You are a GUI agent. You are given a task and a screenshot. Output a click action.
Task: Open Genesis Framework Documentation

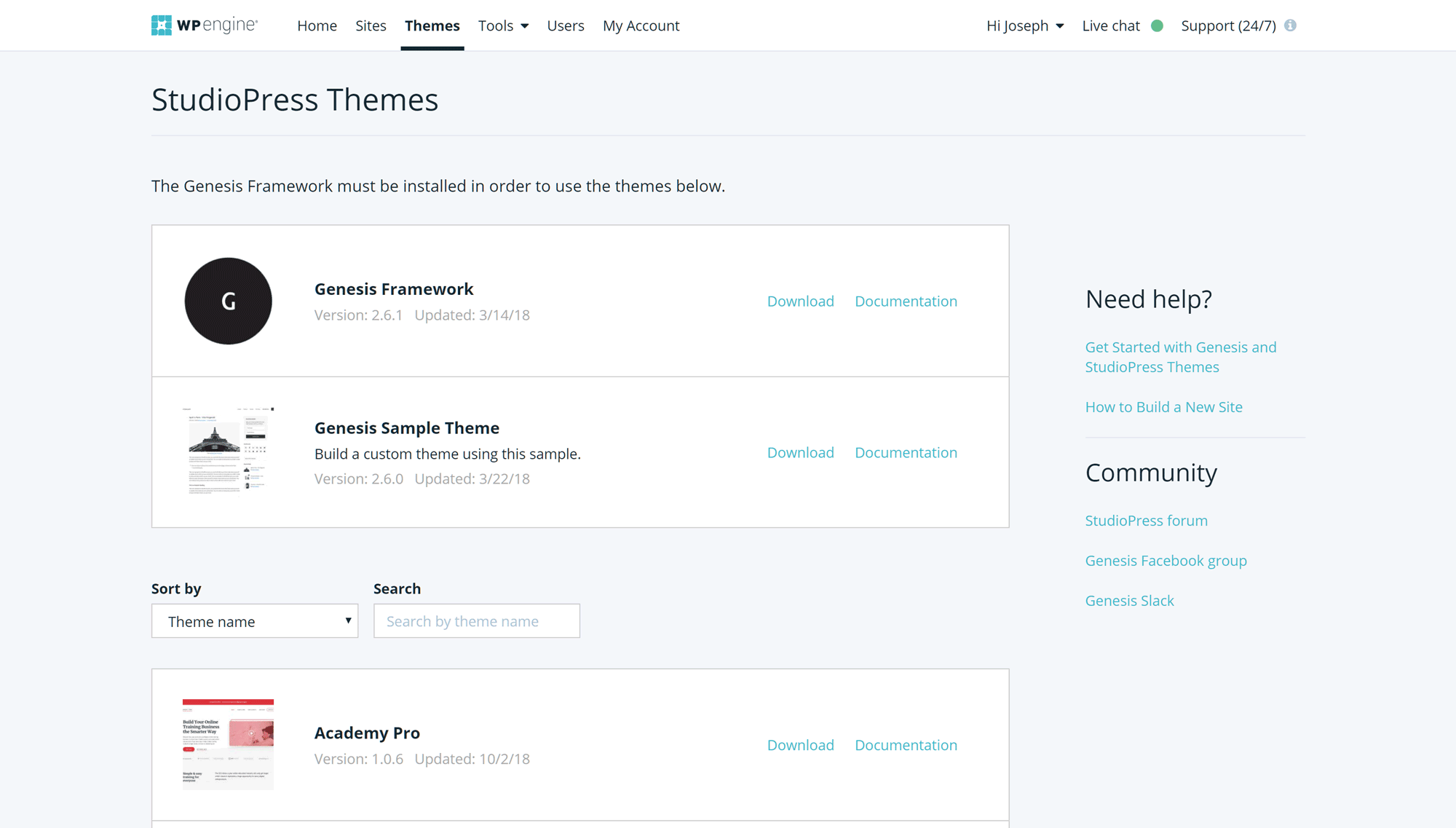click(x=906, y=301)
